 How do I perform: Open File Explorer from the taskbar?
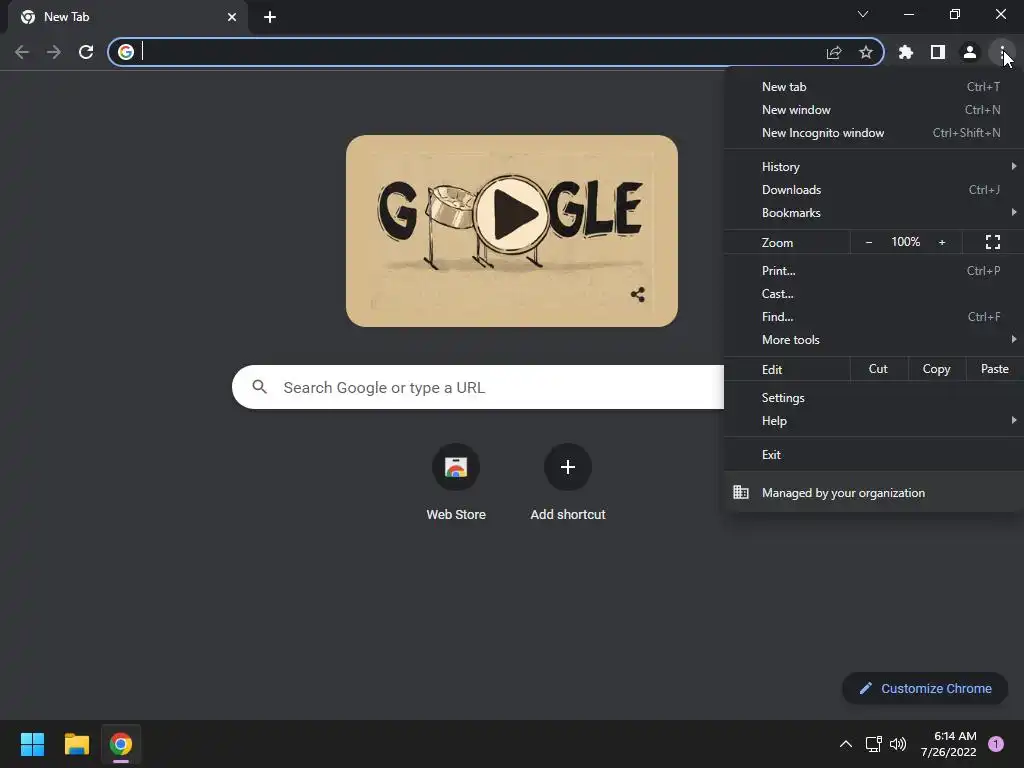[76, 744]
